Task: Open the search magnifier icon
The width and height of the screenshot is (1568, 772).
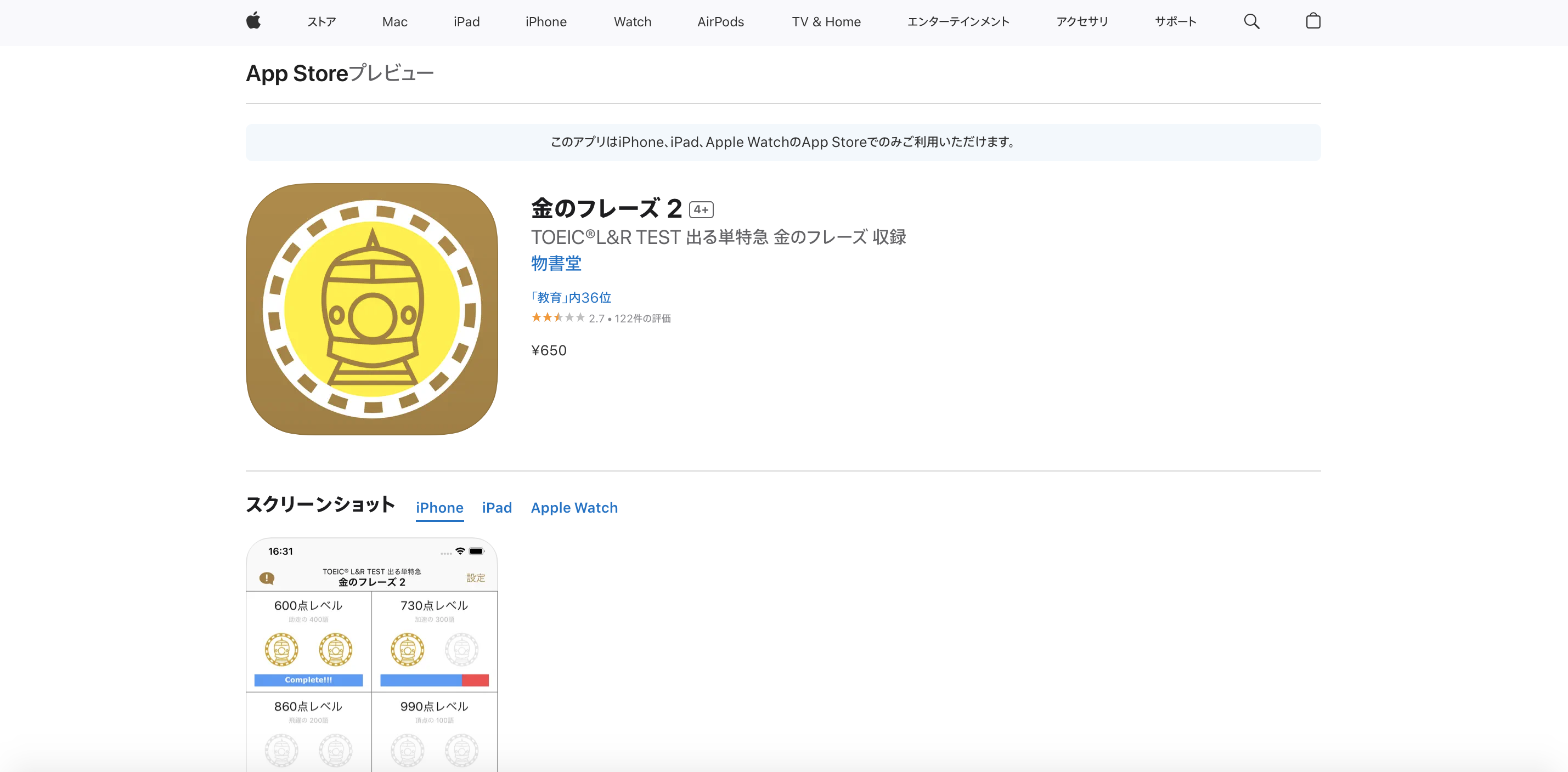Action: (1251, 21)
